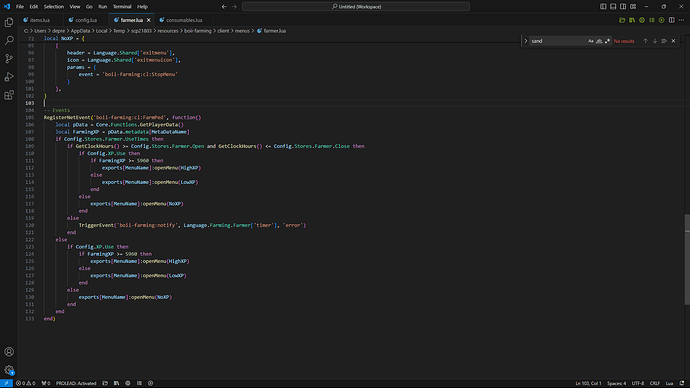Viewport: 690px width, 388px height.
Task: Switch to the config.lua tab
Action: coord(86,20)
